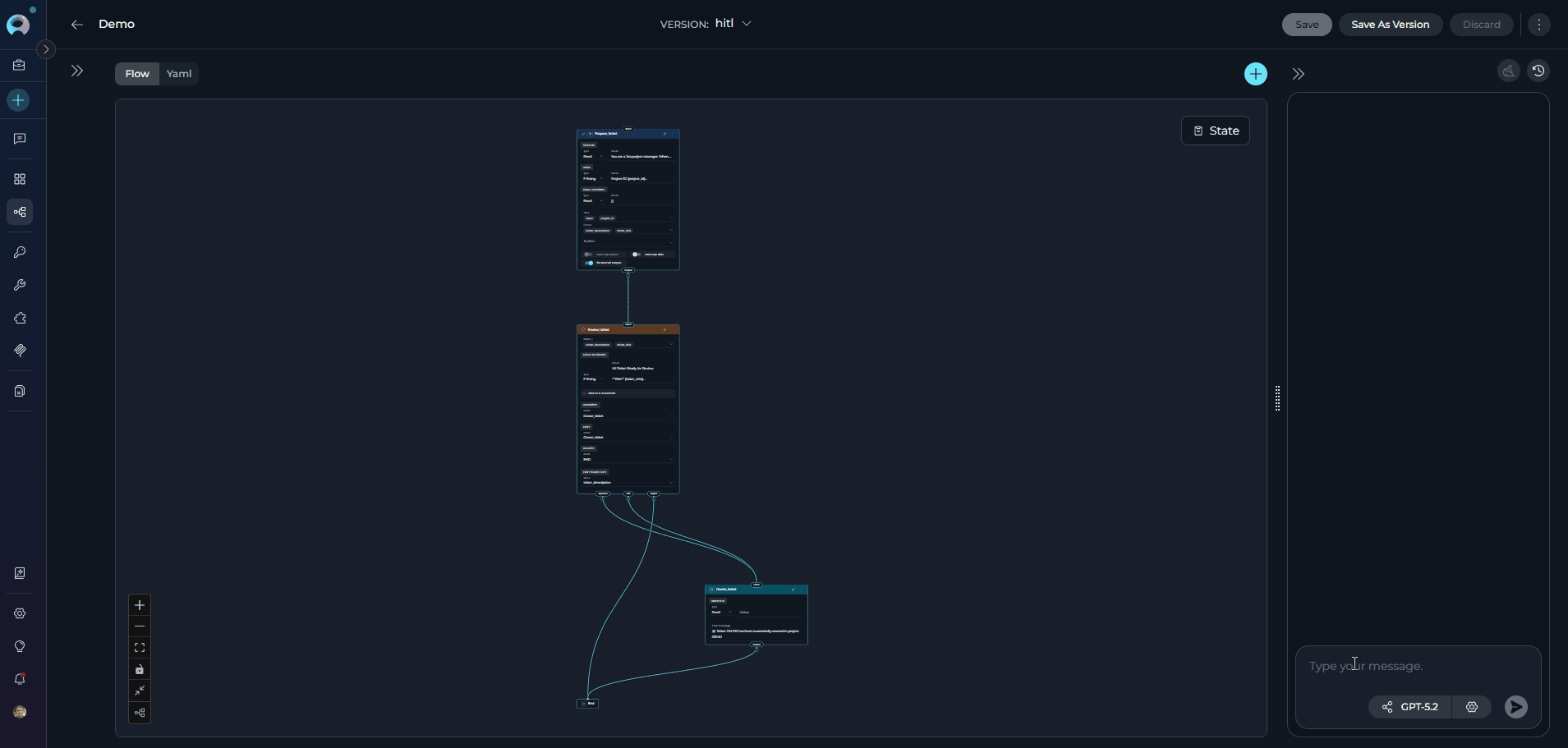Expand the left panel with double chevron

[77, 71]
